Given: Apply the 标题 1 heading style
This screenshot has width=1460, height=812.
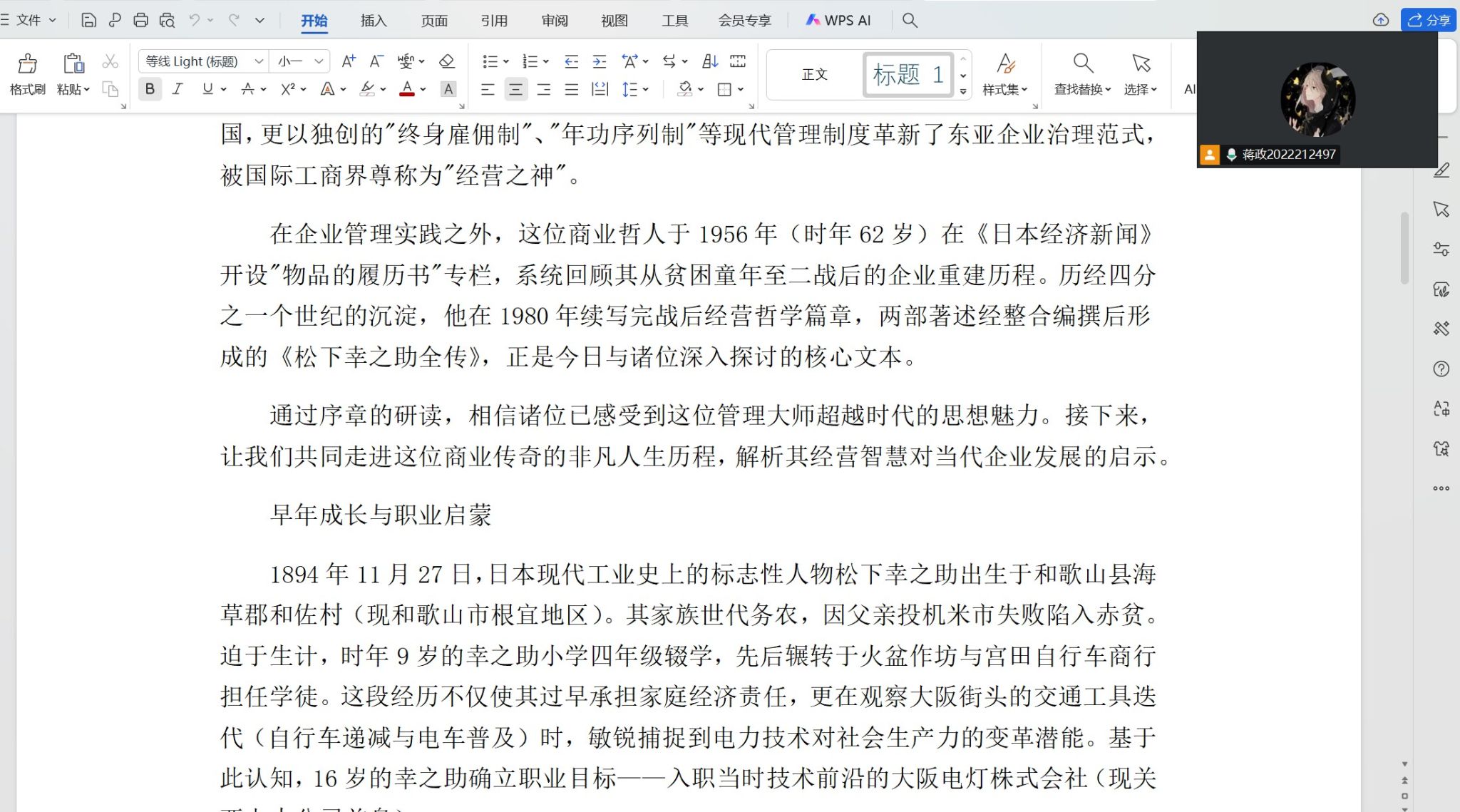Looking at the screenshot, I should [908, 74].
